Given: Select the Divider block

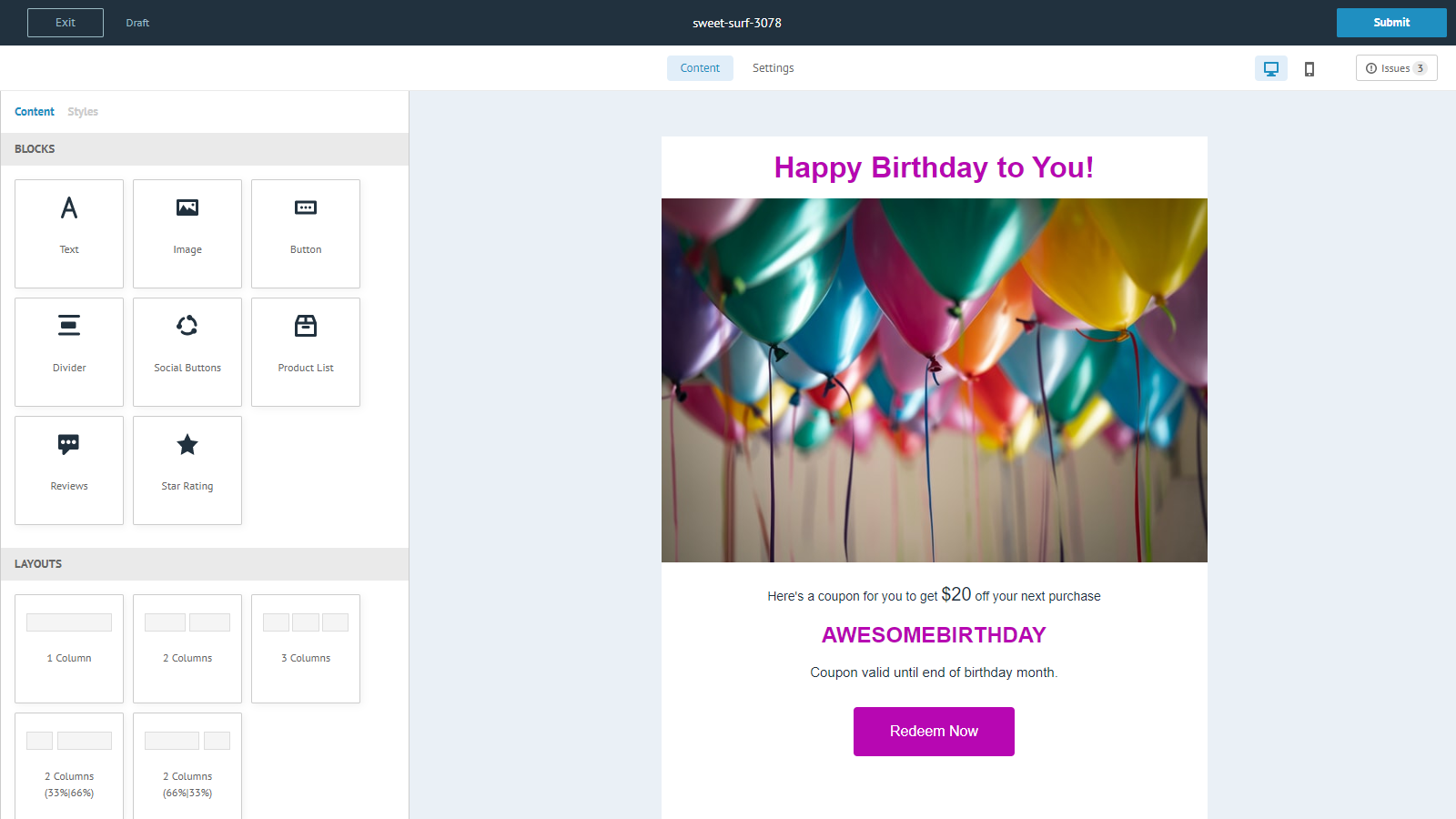Looking at the screenshot, I should coord(69,351).
